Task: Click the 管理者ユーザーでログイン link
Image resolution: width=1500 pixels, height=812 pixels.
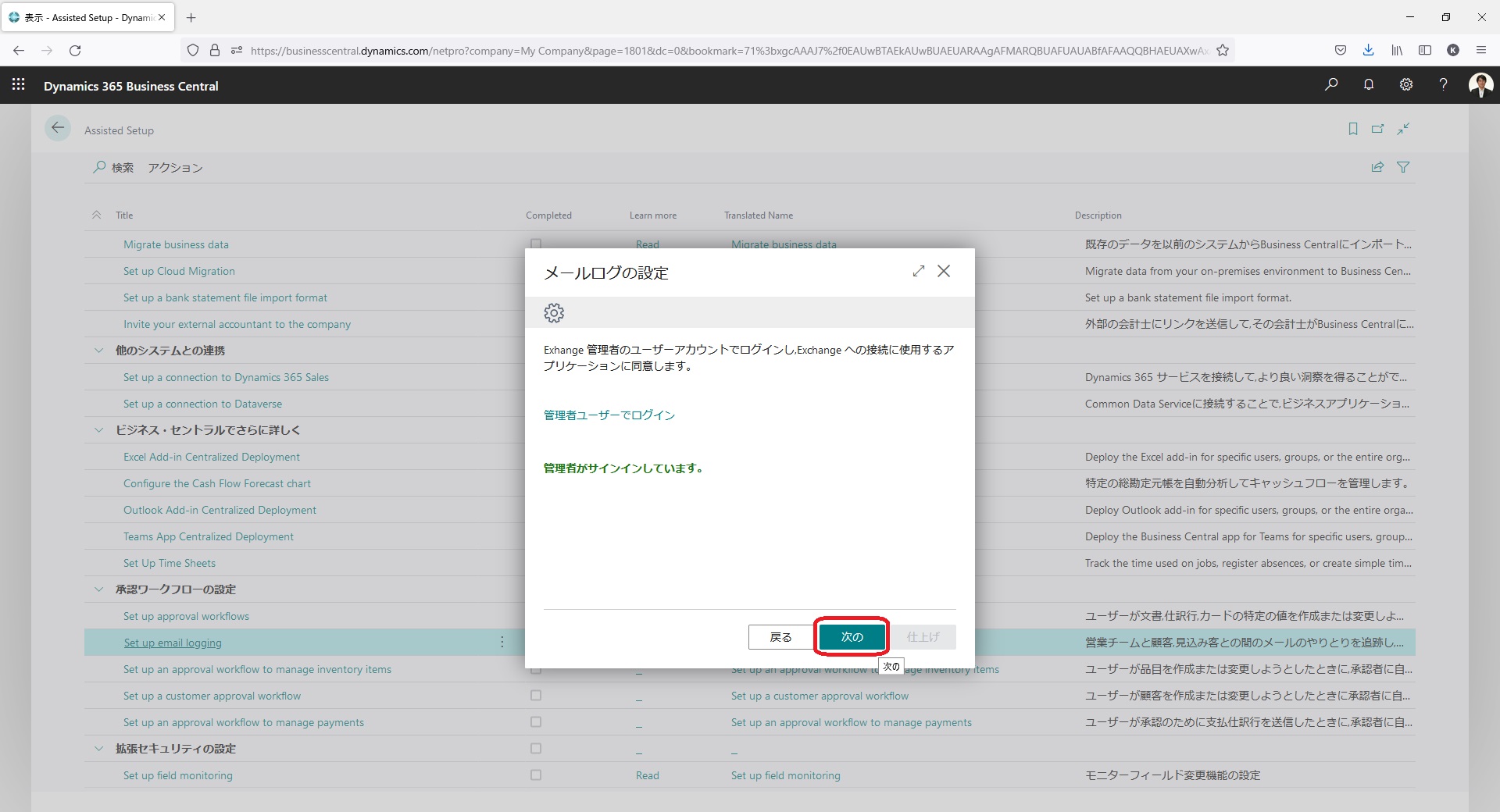Action: coord(609,415)
